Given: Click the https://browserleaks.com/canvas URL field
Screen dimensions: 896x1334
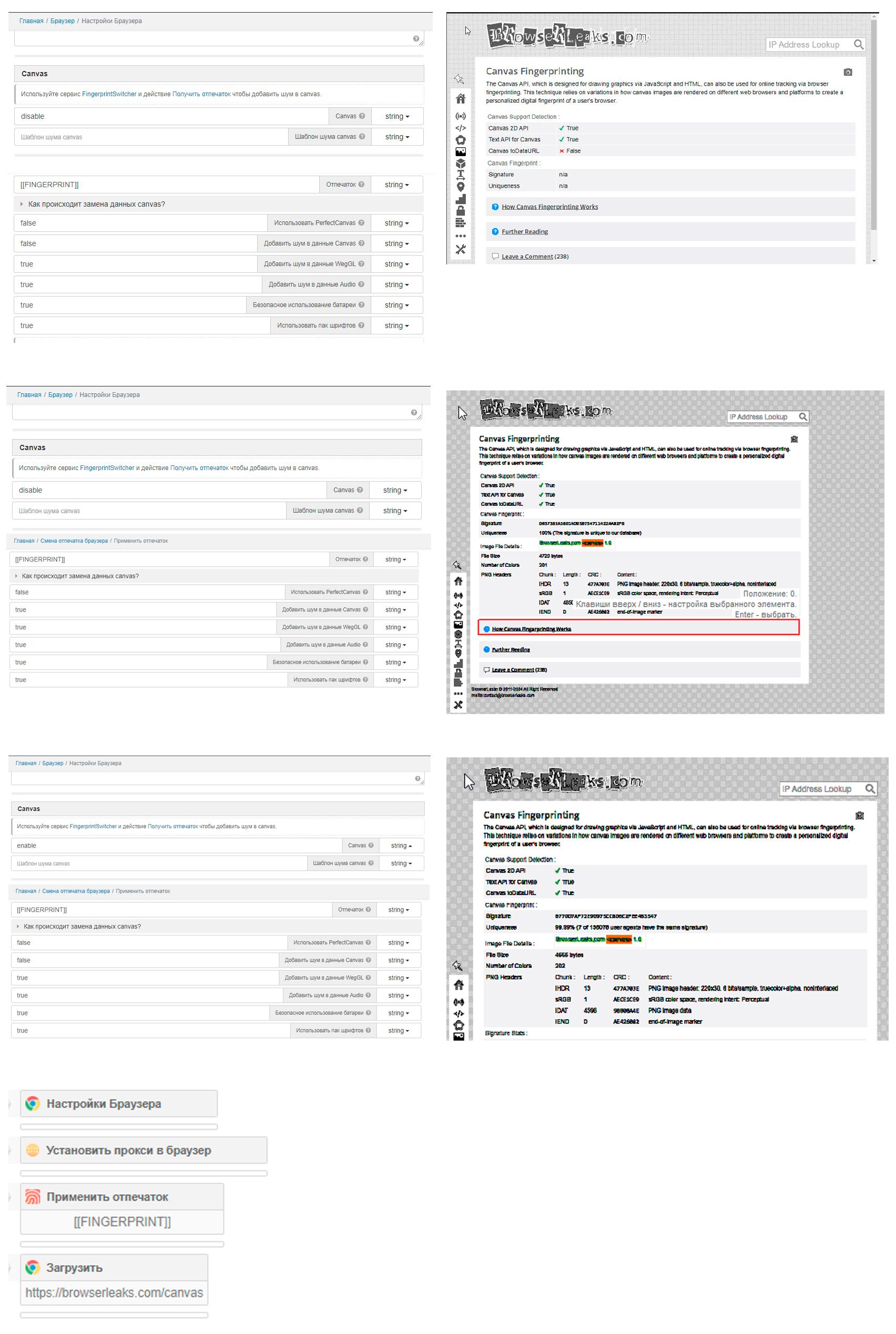Looking at the screenshot, I should pos(114,1293).
